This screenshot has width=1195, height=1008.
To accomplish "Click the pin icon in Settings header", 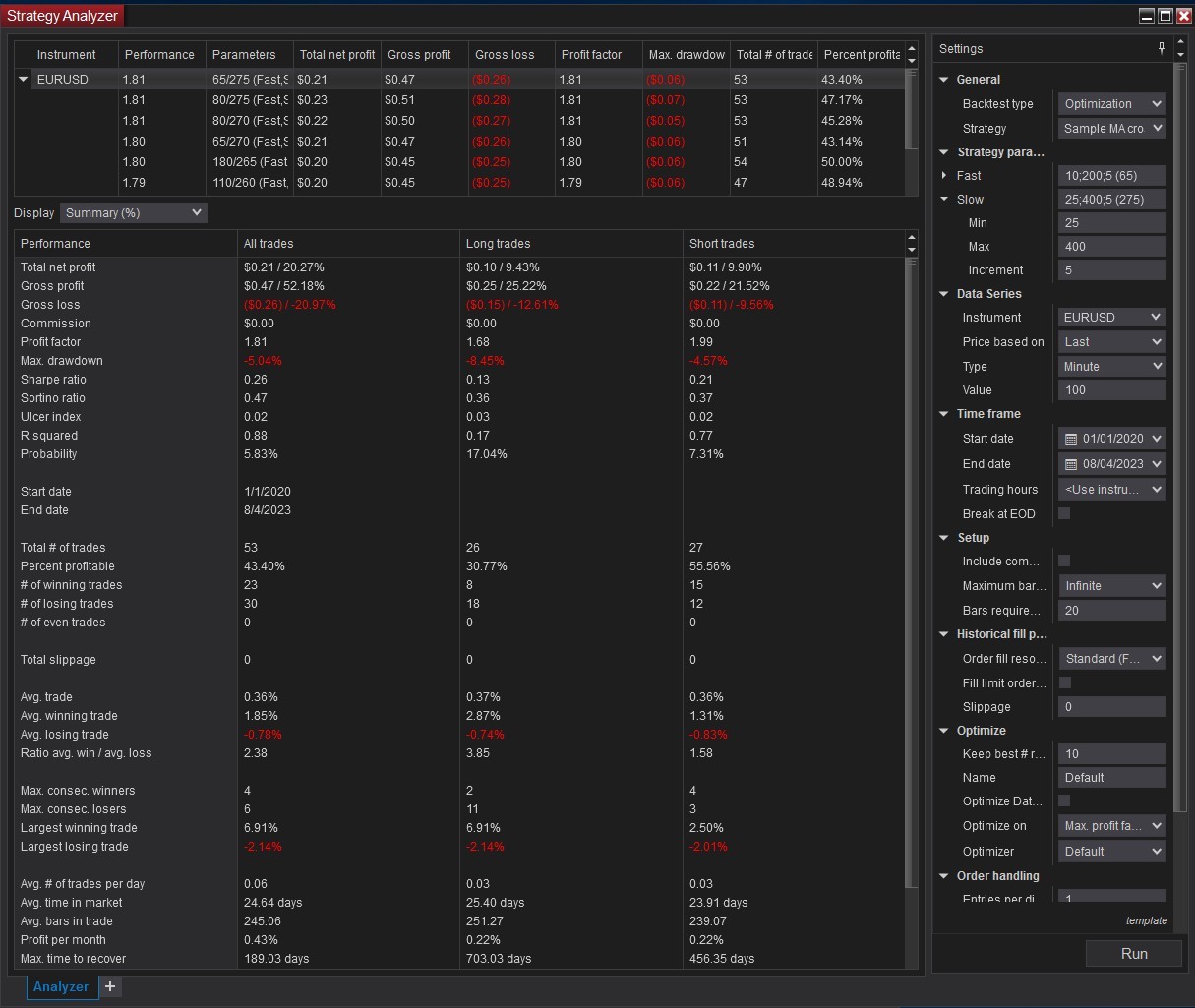I will [x=1162, y=48].
